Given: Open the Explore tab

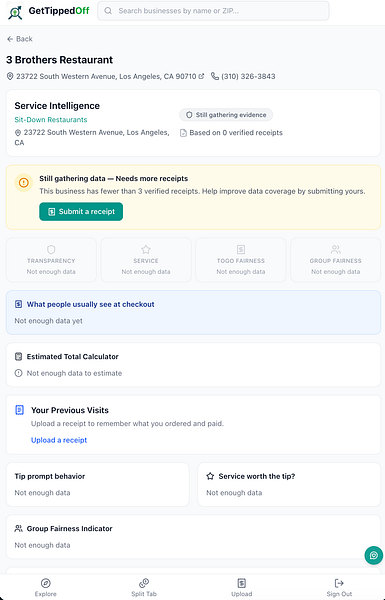Looking at the screenshot, I should tap(46, 587).
